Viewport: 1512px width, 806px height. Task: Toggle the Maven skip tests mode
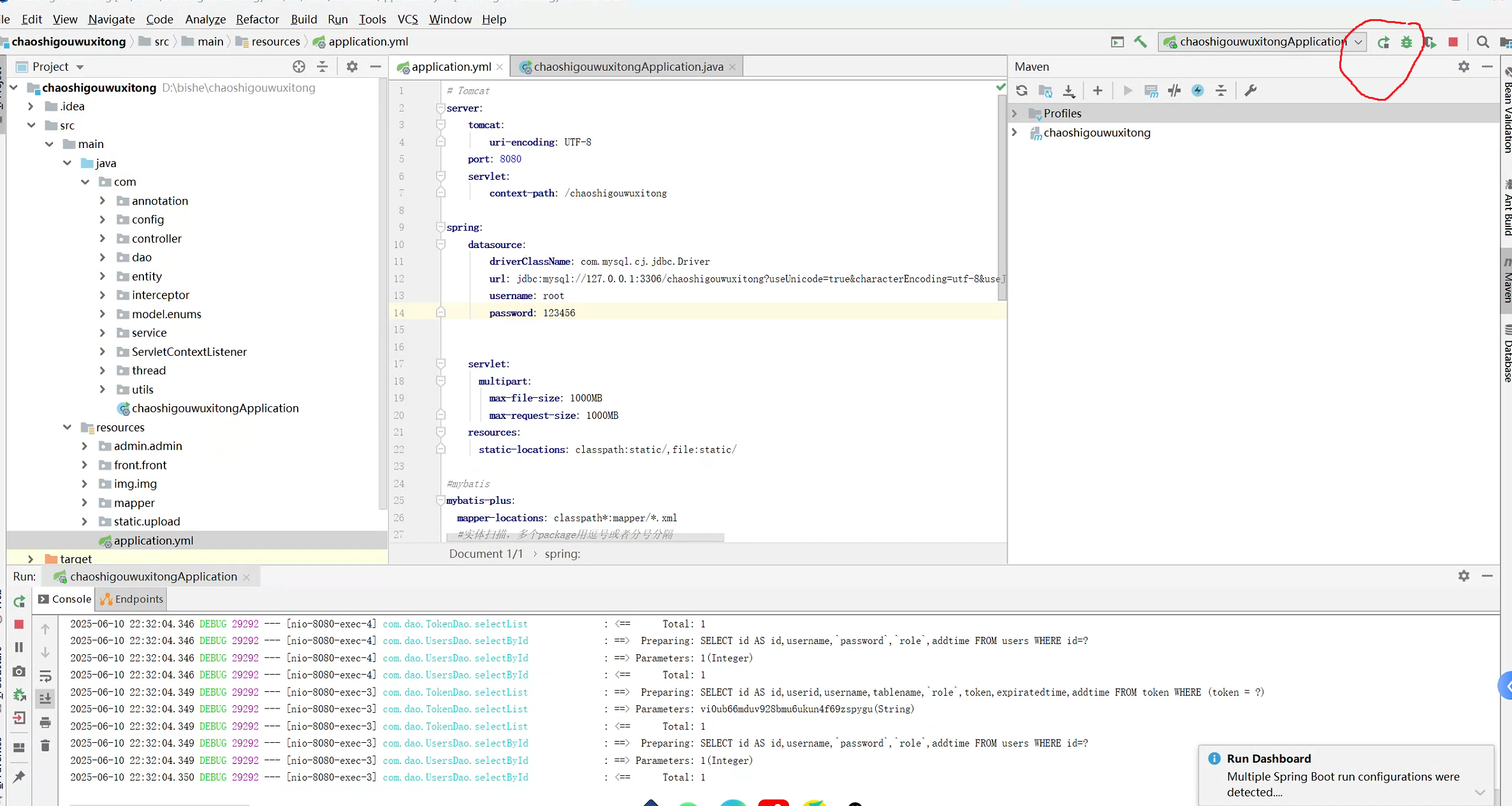pos(1198,91)
